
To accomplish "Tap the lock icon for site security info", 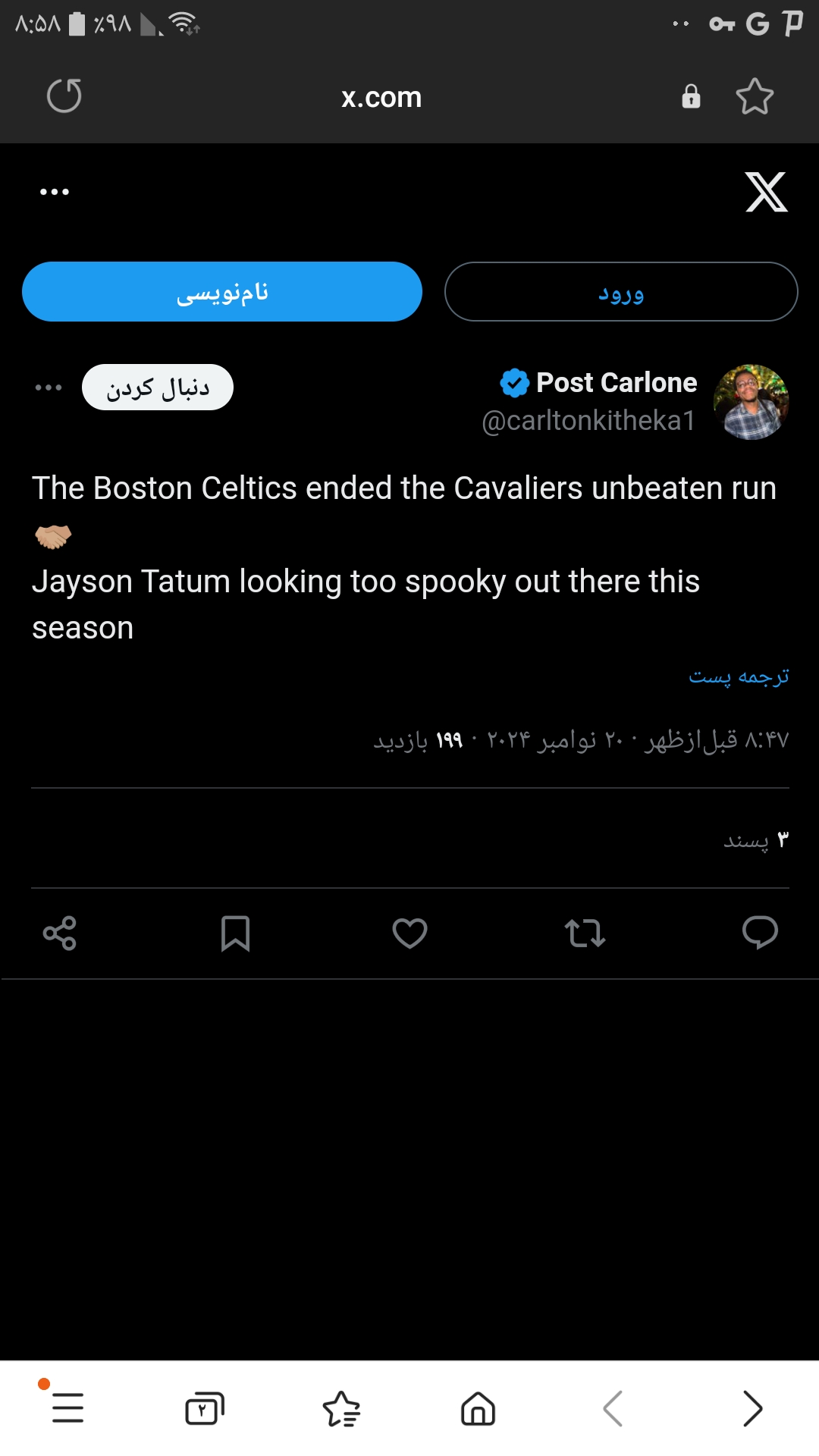I will coord(691,96).
